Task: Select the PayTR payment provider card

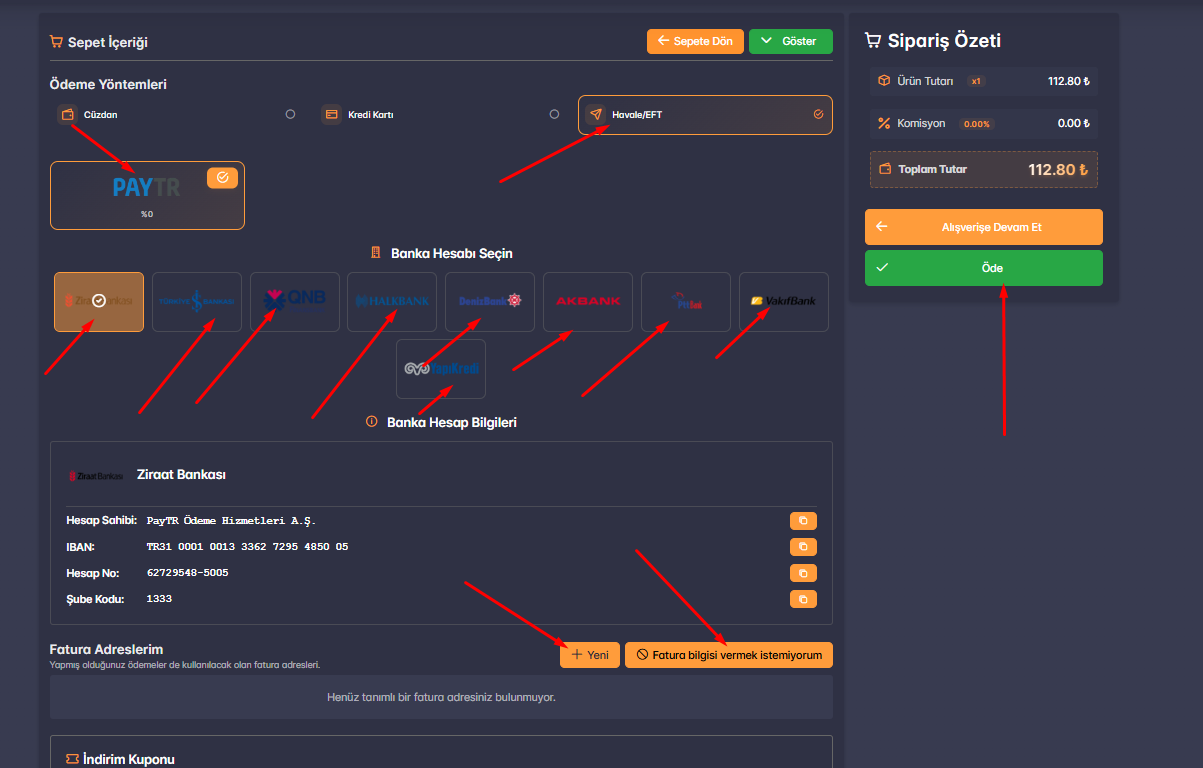Action: pos(147,195)
